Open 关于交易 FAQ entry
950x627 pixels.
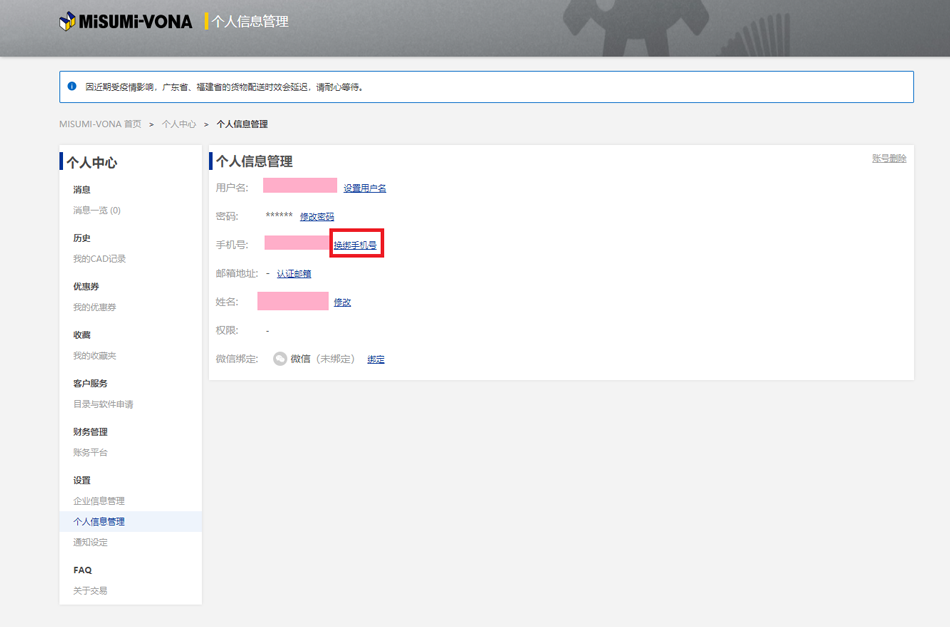(90, 591)
